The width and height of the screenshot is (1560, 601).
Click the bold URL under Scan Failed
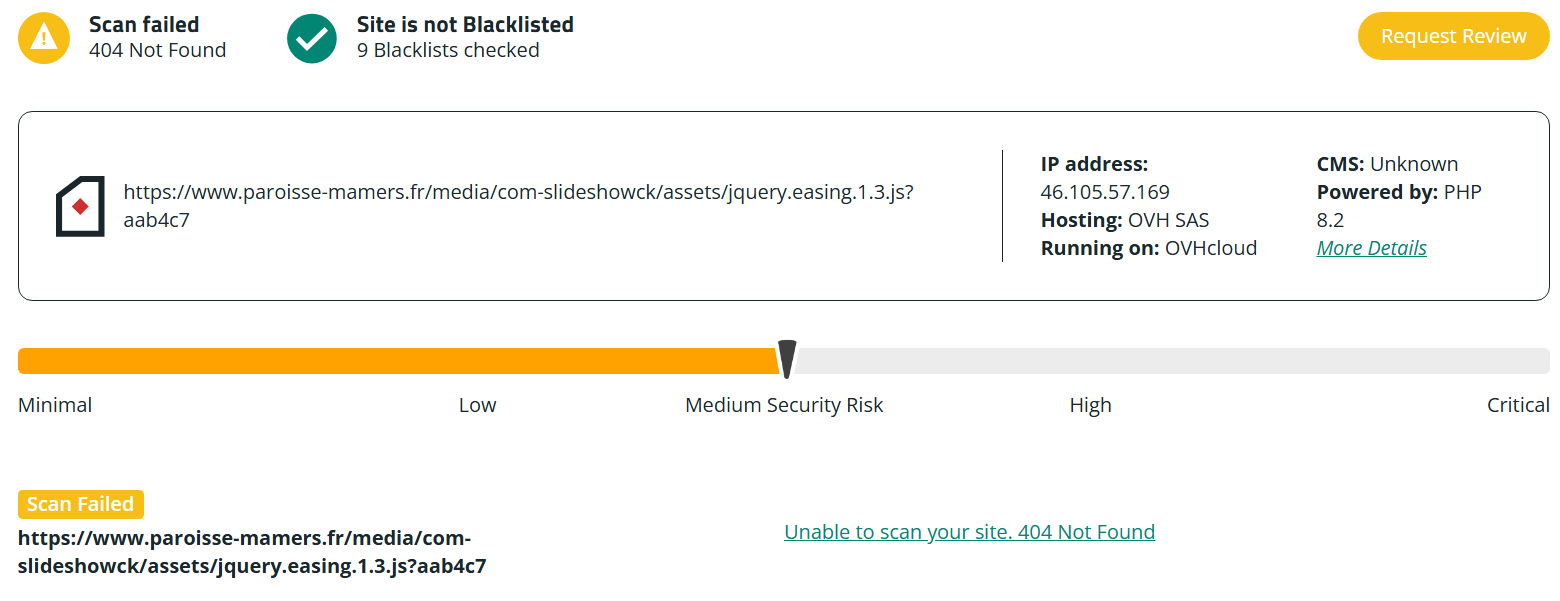pos(252,552)
